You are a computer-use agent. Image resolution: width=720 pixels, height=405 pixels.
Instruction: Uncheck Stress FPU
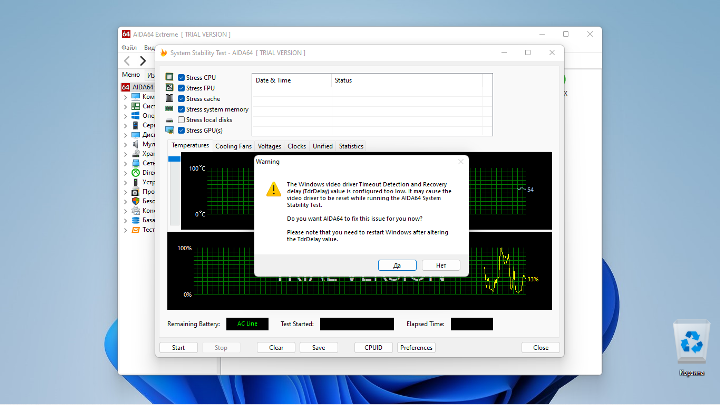(x=181, y=88)
